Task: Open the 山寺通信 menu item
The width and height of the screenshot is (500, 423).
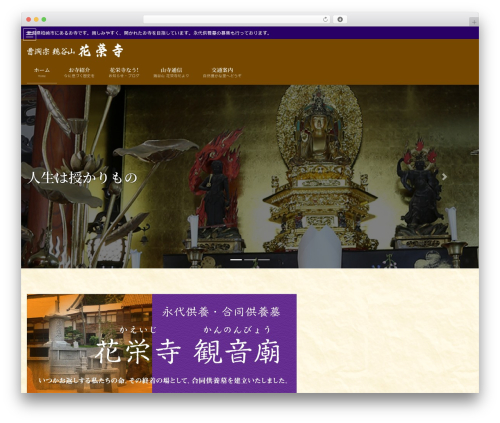Action: pyautogui.click(x=171, y=72)
